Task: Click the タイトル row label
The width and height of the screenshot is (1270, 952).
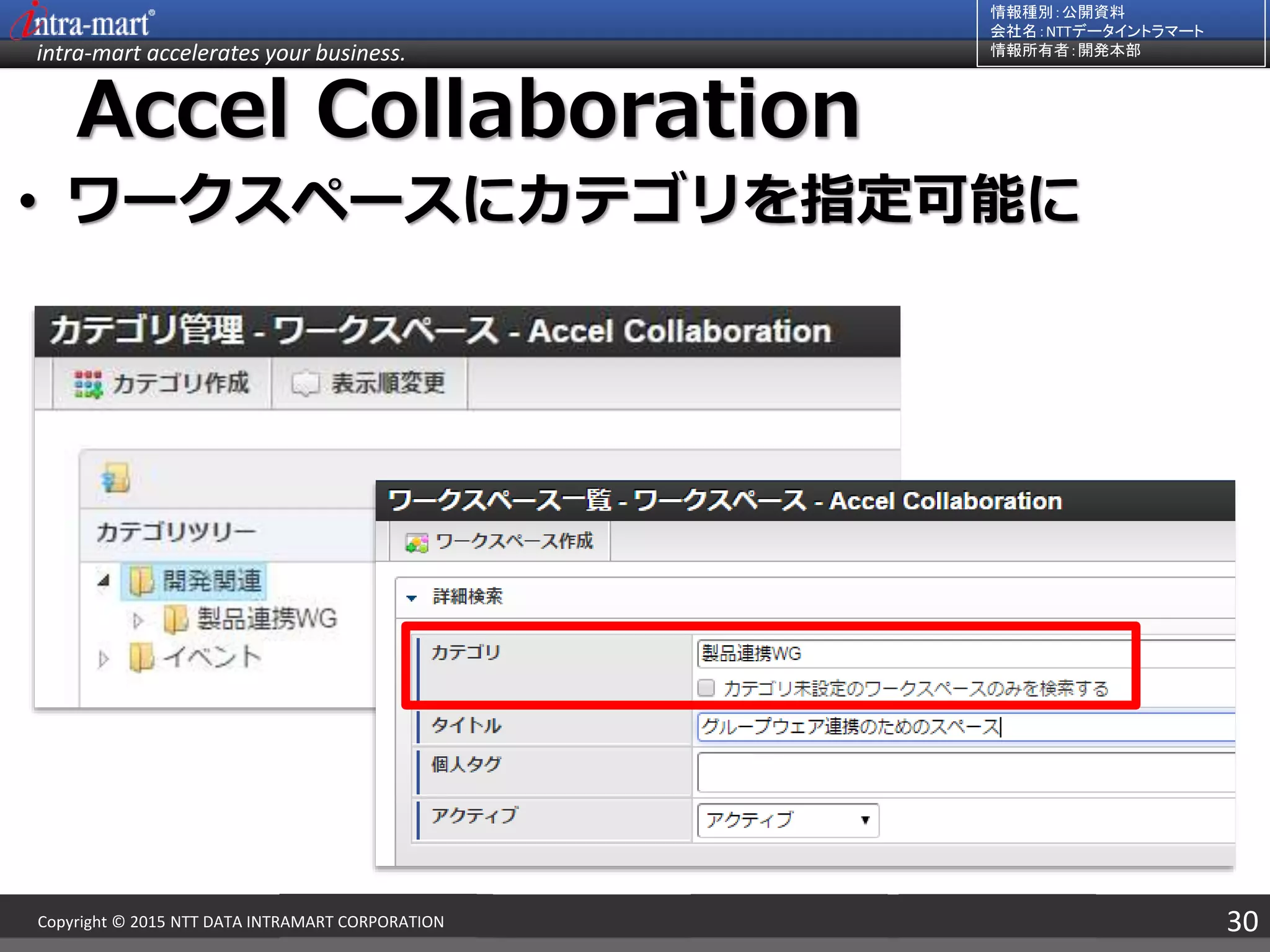Action: tap(466, 725)
